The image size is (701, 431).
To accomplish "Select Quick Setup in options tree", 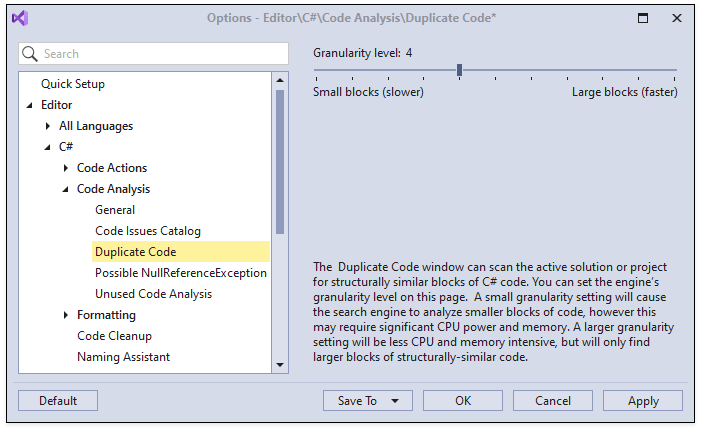I will pyautogui.click(x=72, y=84).
